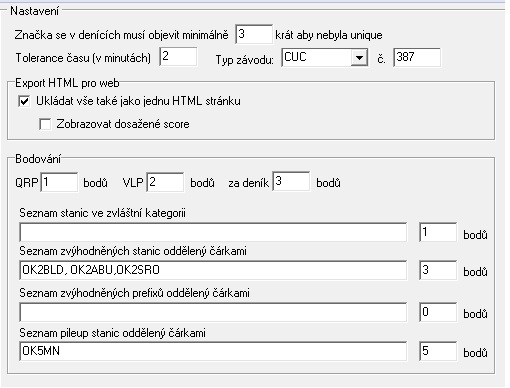Click the Tolerance času (v minutách) label
The height and width of the screenshot is (388, 510).
(83, 58)
